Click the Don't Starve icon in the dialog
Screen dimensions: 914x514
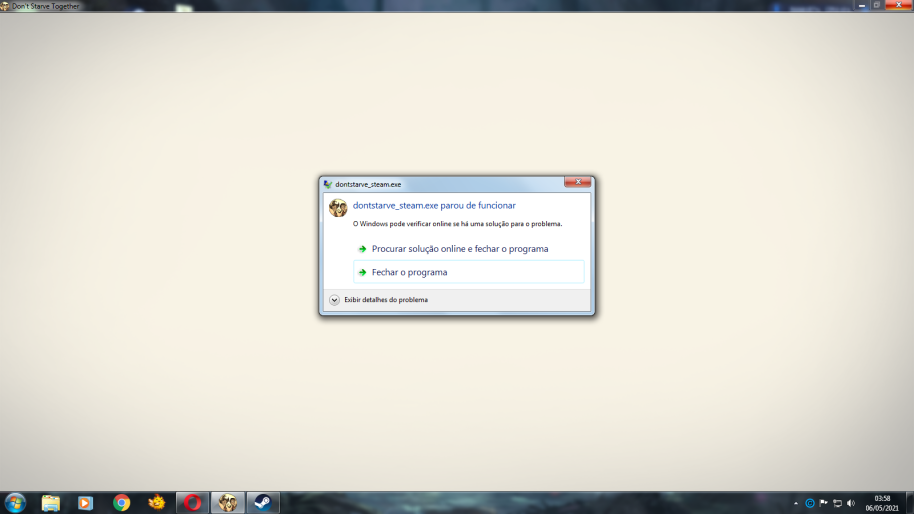point(338,207)
